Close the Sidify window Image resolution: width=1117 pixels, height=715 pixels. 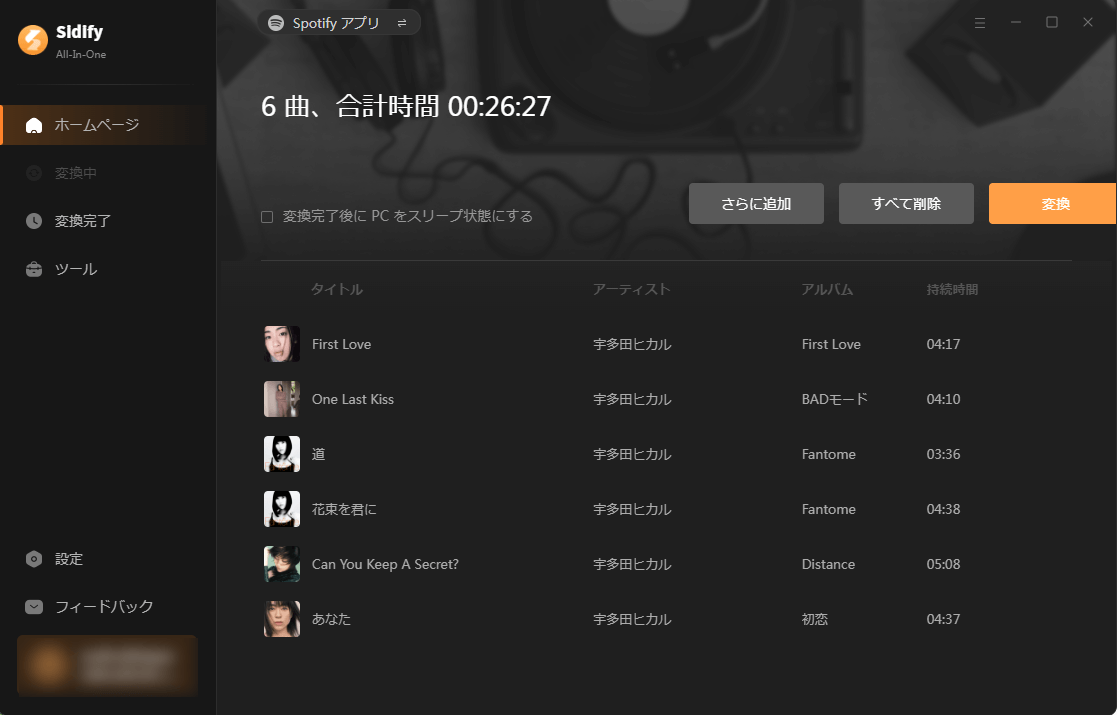(1088, 23)
